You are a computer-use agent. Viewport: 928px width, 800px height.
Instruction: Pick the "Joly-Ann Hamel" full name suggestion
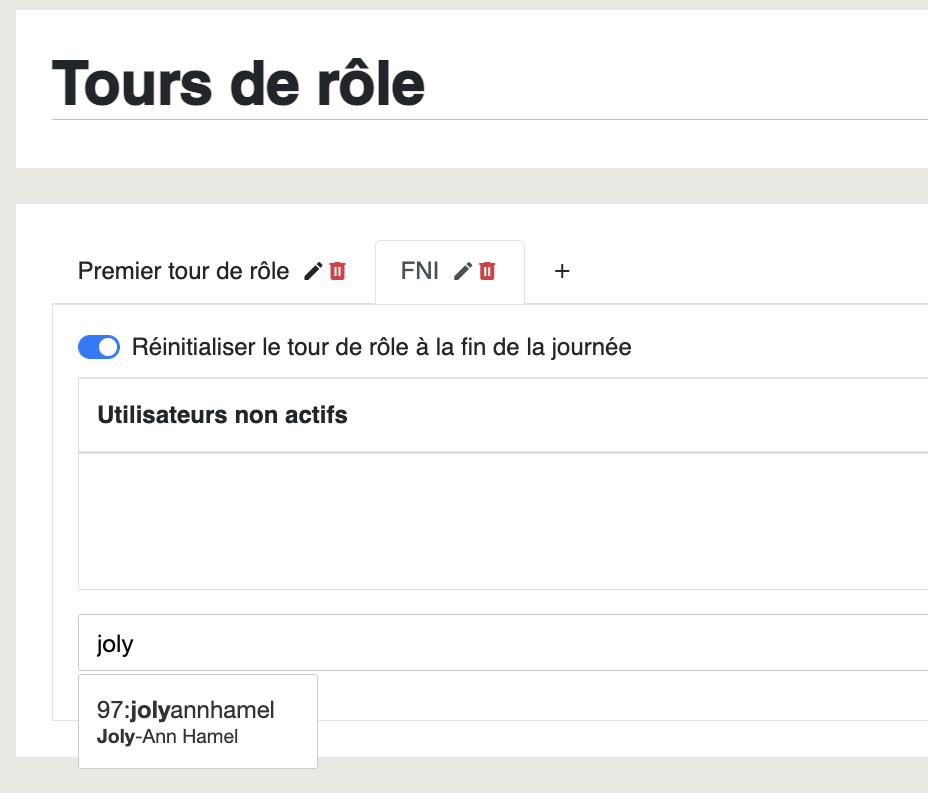(x=167, y=737)
